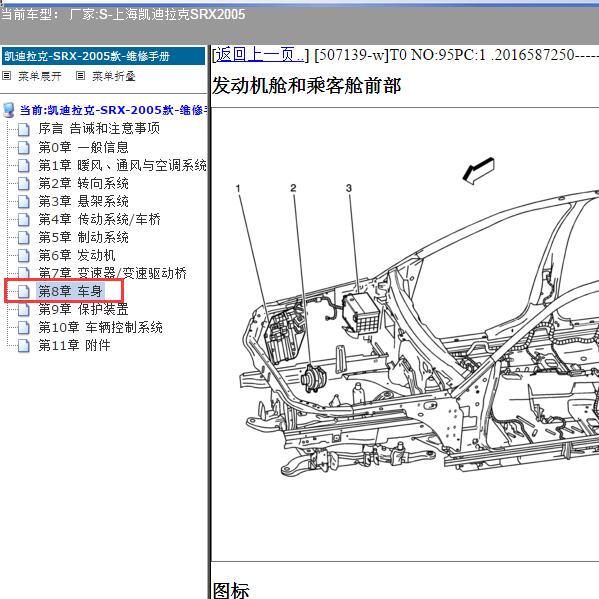Viewport: 599px width, 599px height.
Task: Open chapter 第0章 一般信息
Action: (83, 147)
